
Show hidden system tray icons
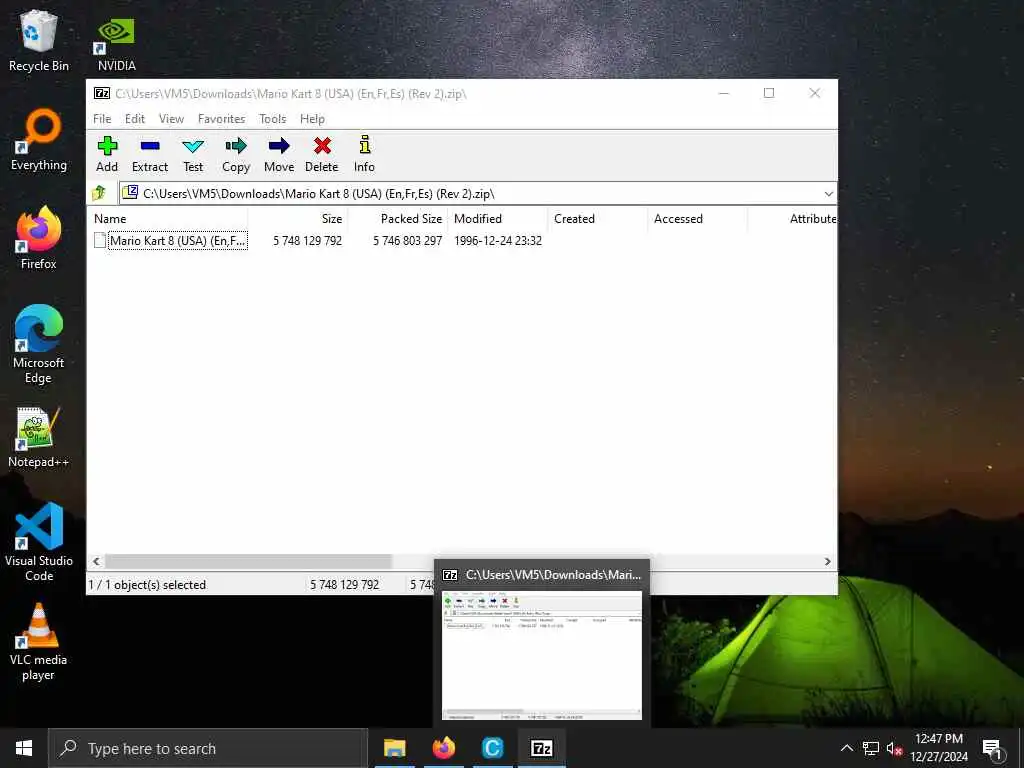click(x=846, y=748)
